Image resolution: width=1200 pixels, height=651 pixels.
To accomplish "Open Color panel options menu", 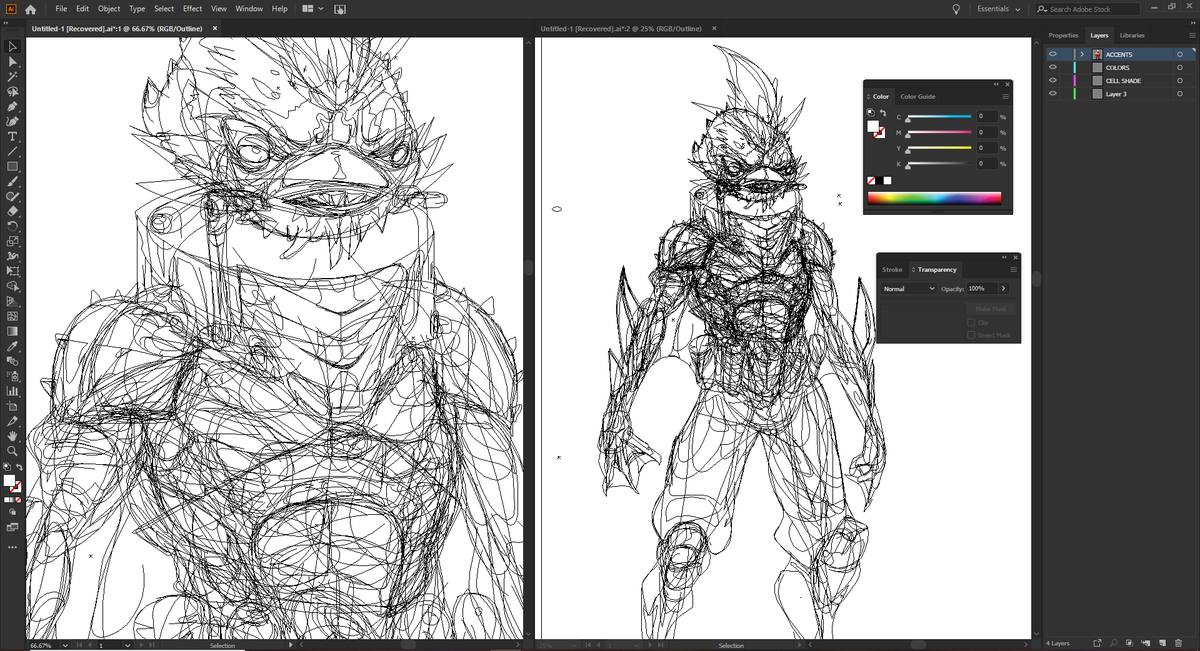I will (x=1004, y=97).
